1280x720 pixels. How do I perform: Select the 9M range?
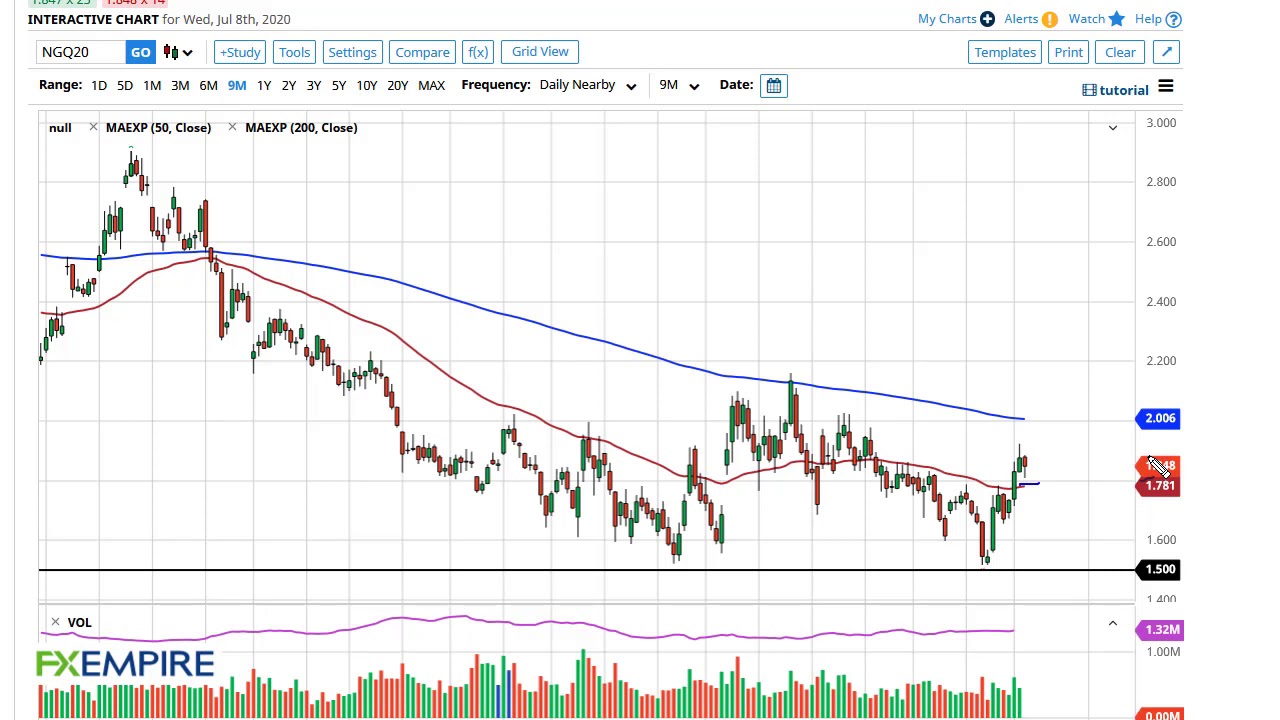tap(237, 85)
